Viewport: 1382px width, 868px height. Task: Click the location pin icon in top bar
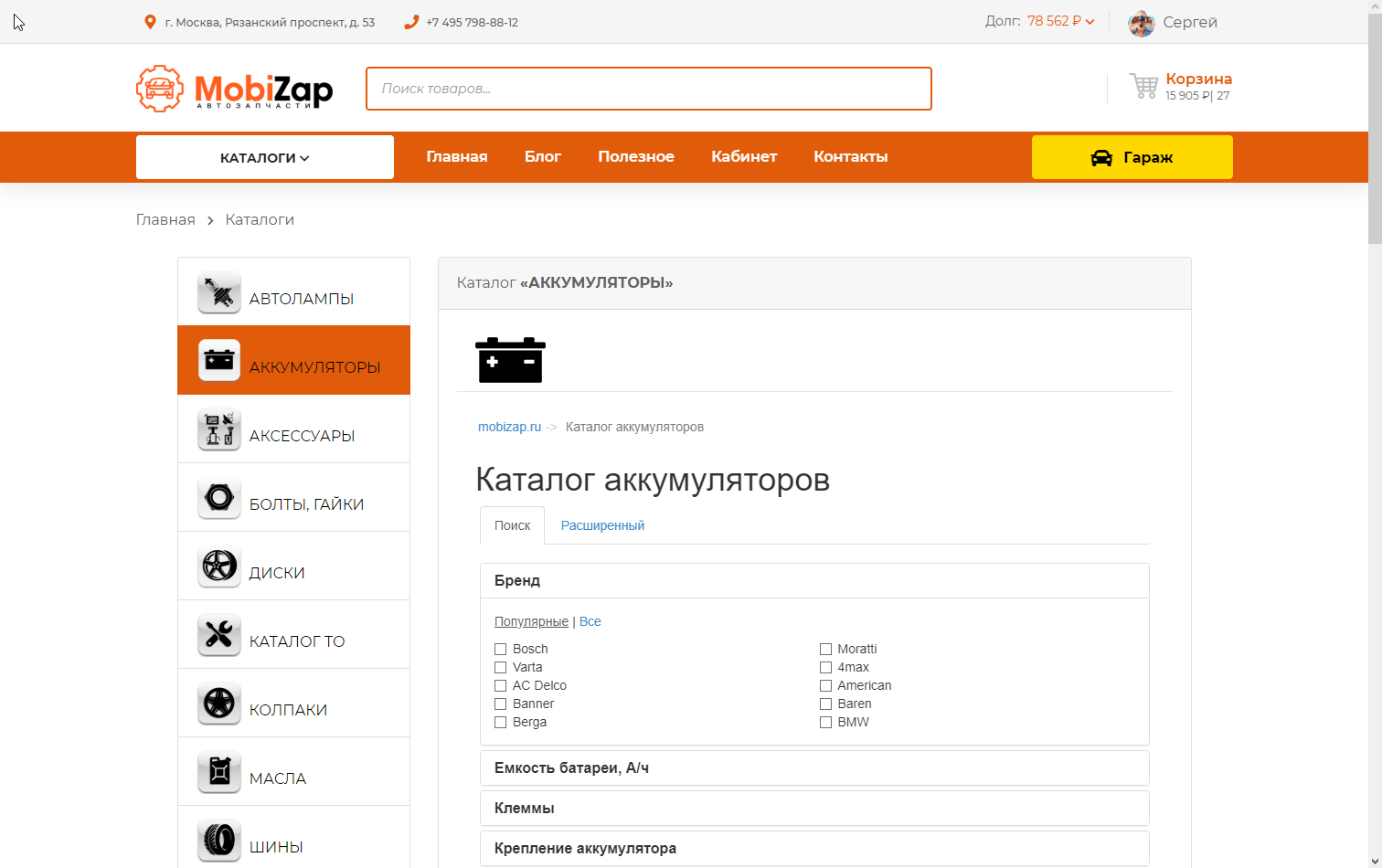tap(150, 22)
